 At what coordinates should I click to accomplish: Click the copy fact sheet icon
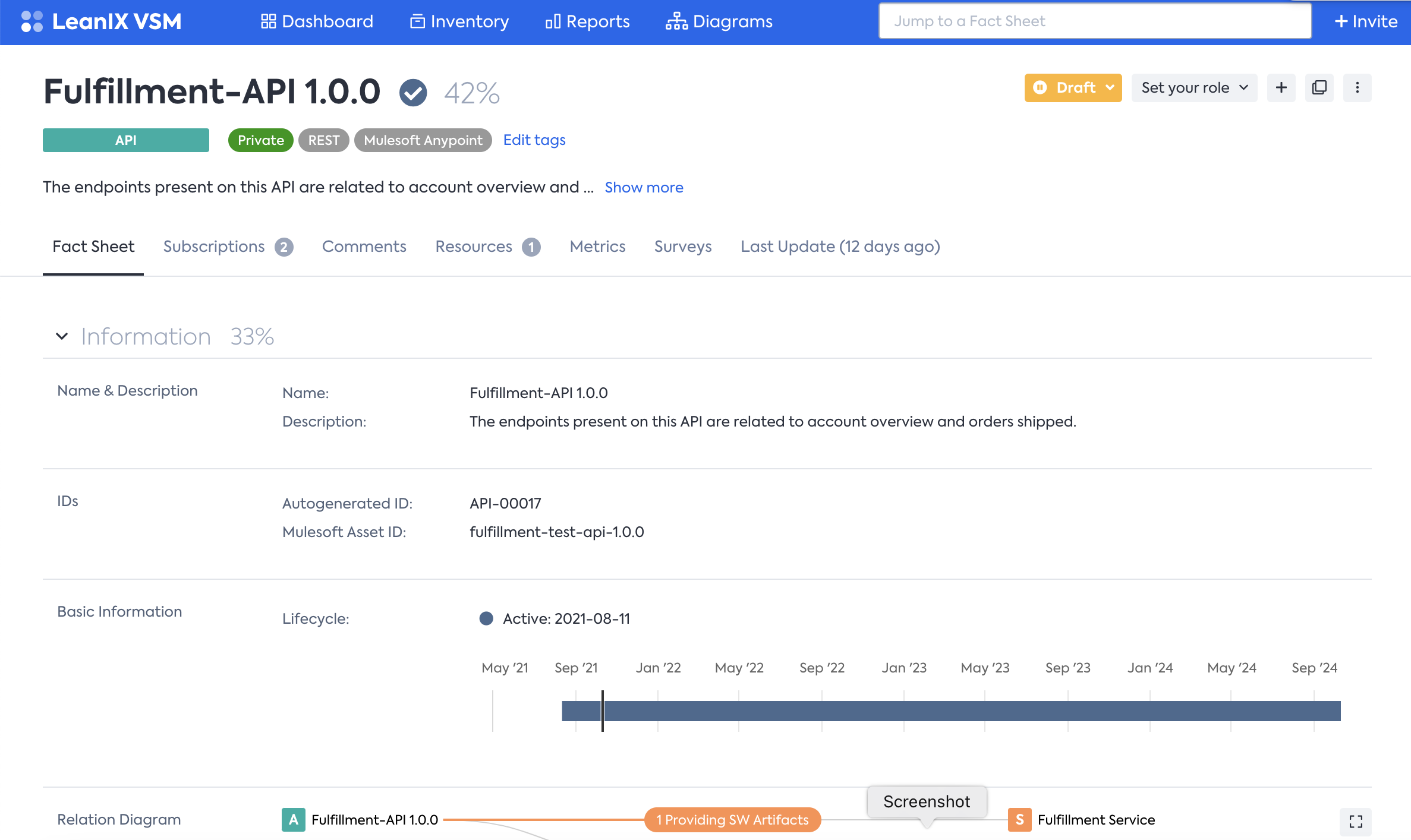pos(1319,88)
